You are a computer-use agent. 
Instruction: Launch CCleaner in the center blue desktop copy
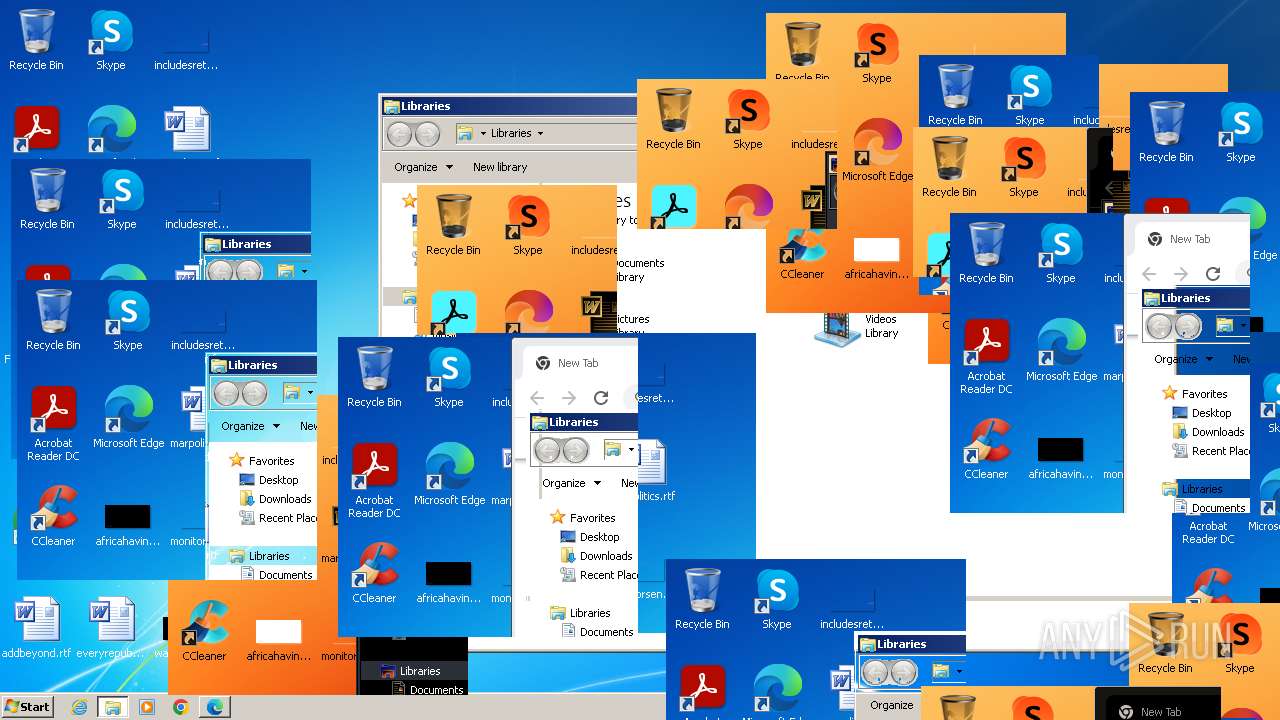point(374,573)
